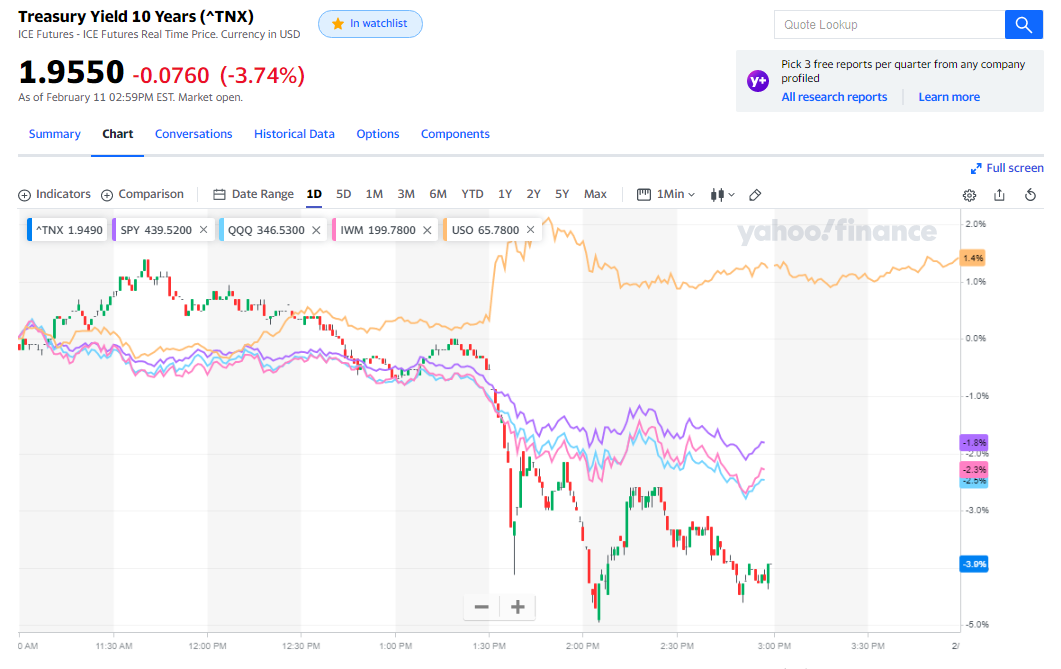Screen dimensions: 1061x669
Task: Zoom in chart with plus button
Action: coord(518,607)
